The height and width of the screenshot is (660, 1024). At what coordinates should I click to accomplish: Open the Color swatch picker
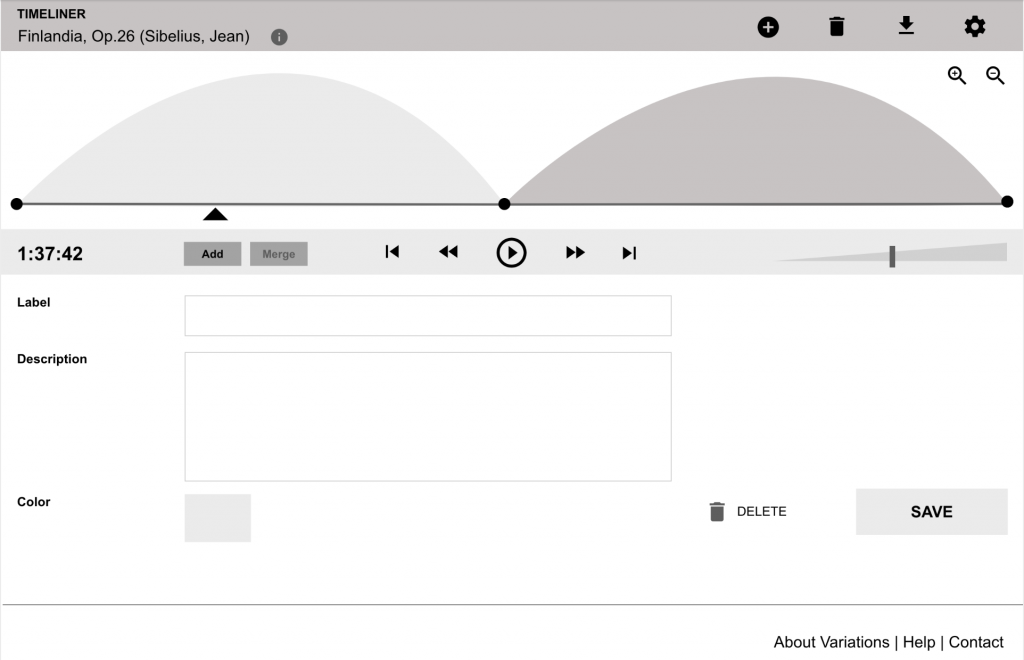pyautogui.click(x=217, y=518)
